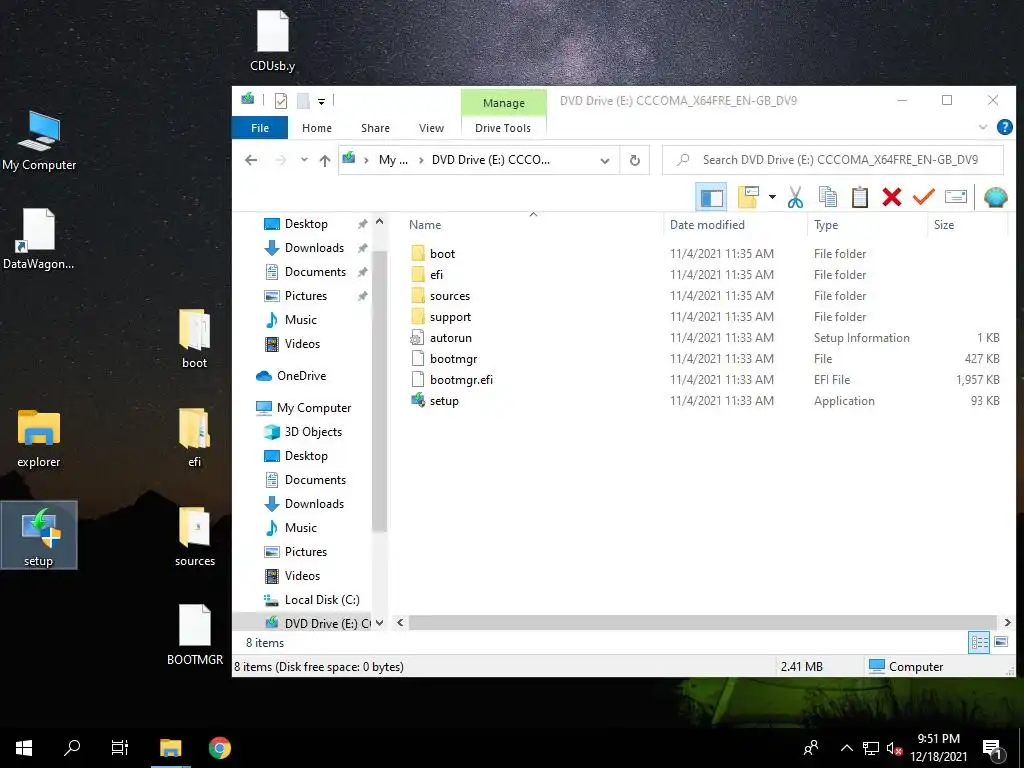The width and height of the screenshot is (1024, 768).
Task: Select BOOTMGR file on desktop
Action: click(x=195, y=635)
